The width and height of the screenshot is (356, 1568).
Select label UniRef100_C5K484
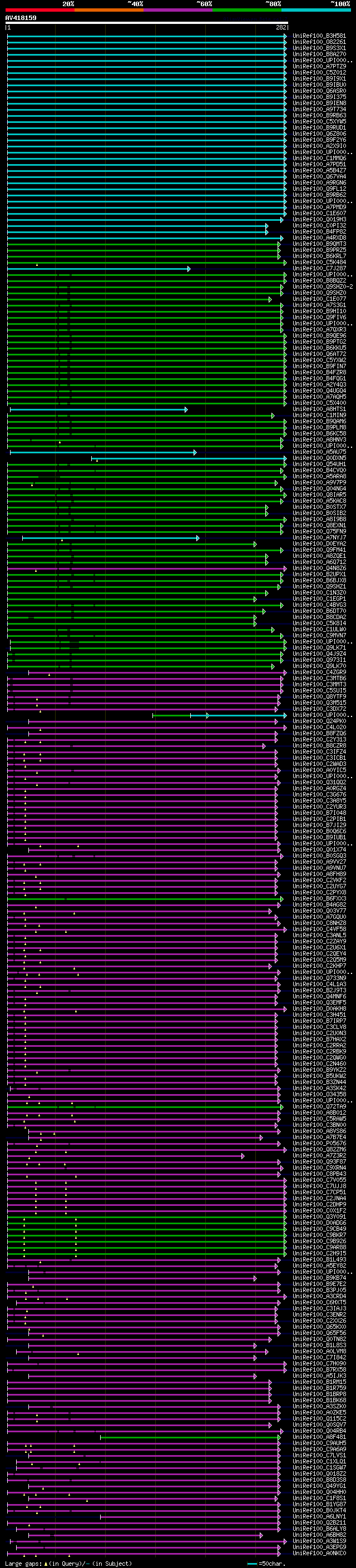319,263
